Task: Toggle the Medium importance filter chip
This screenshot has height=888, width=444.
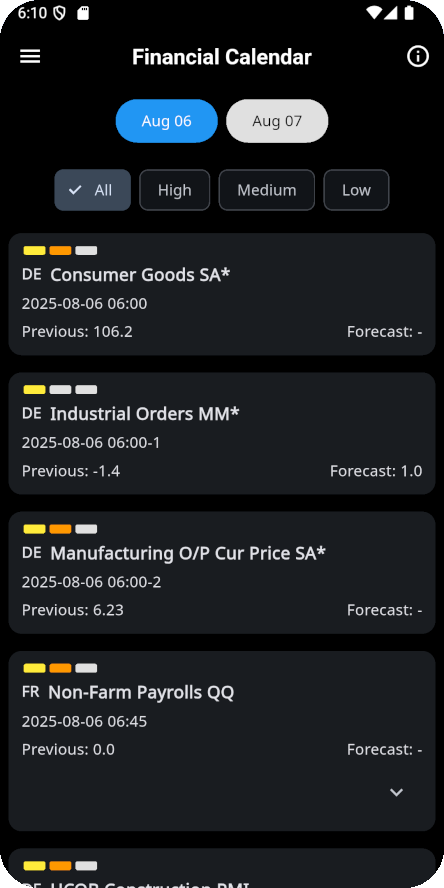Action: pos(267,190)
